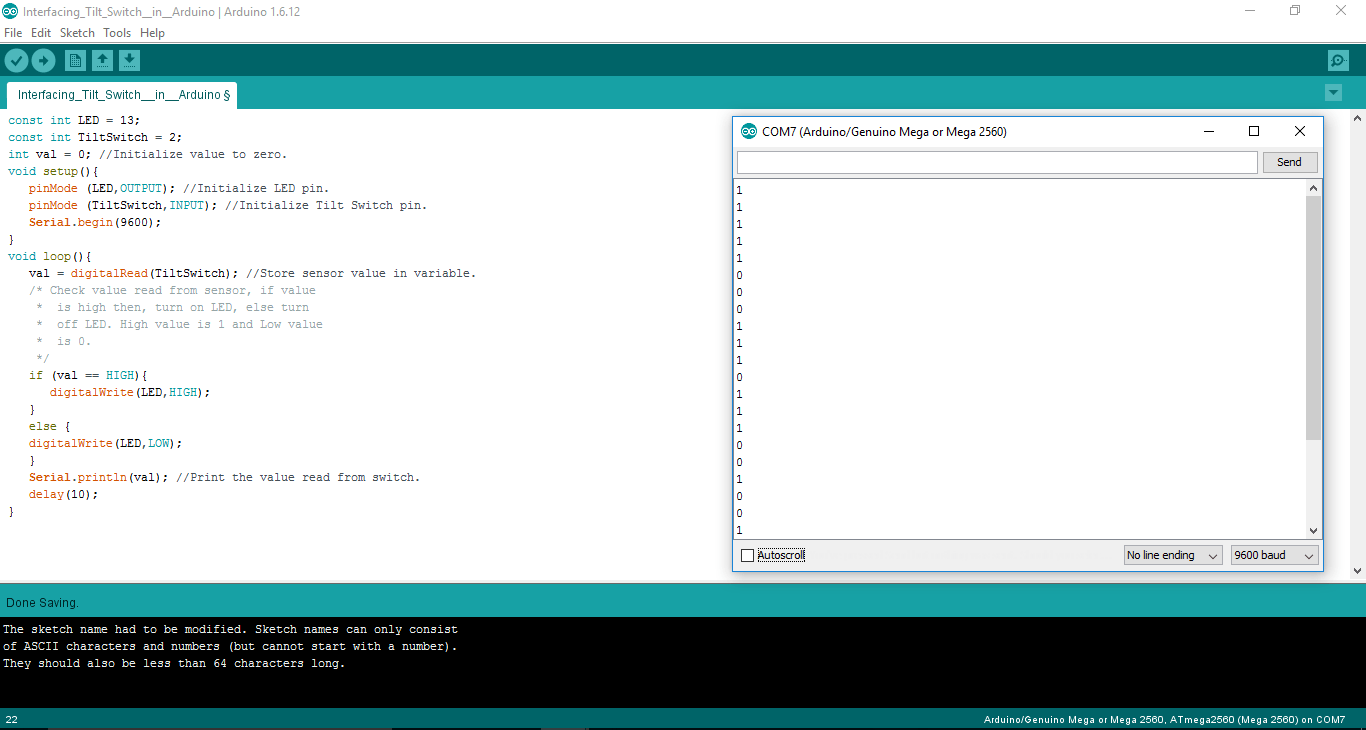Open the Tools menu
The height and width of the screenshot is (730, 1366).
point(117,32)
